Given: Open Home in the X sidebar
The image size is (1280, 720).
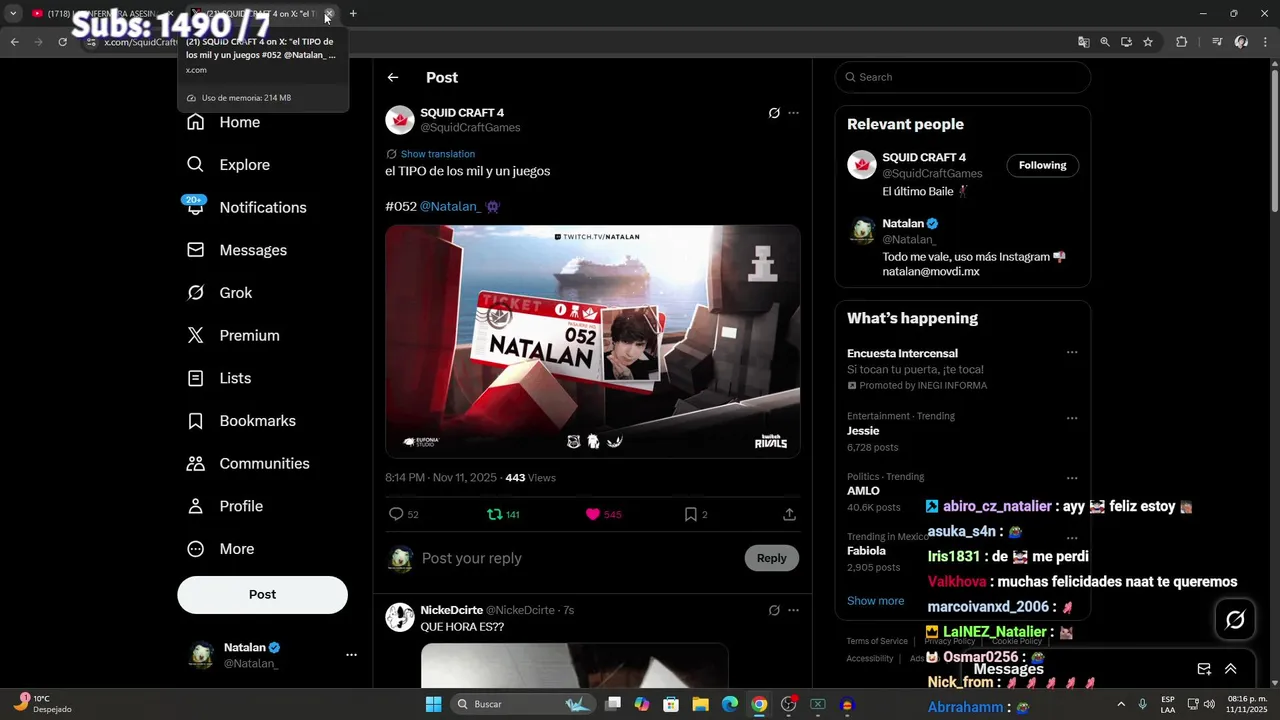Looking at the screenshot, I should point(224,122).
